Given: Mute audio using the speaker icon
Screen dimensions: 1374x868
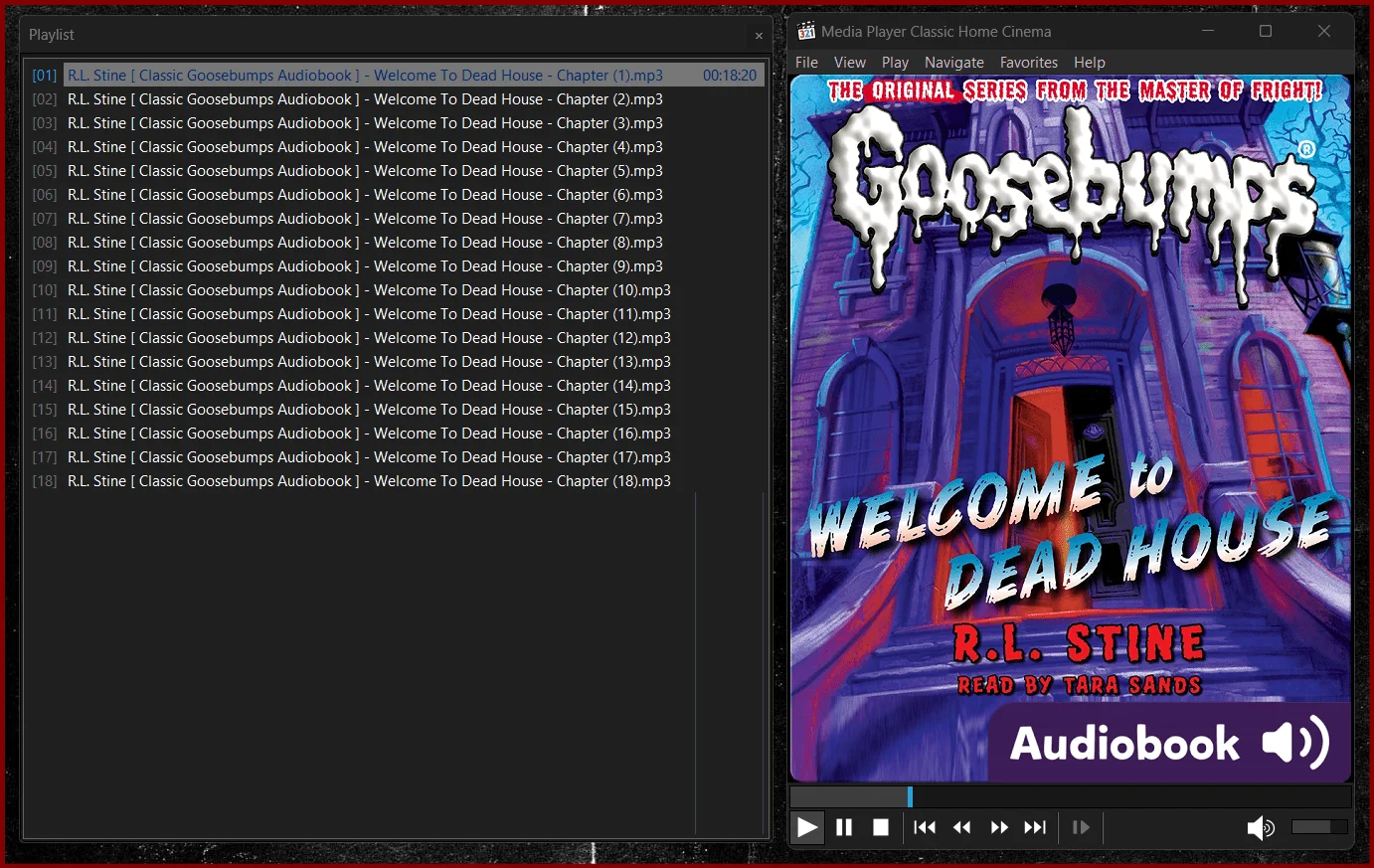Looking at the screenshot, I should click(1261, 827).
